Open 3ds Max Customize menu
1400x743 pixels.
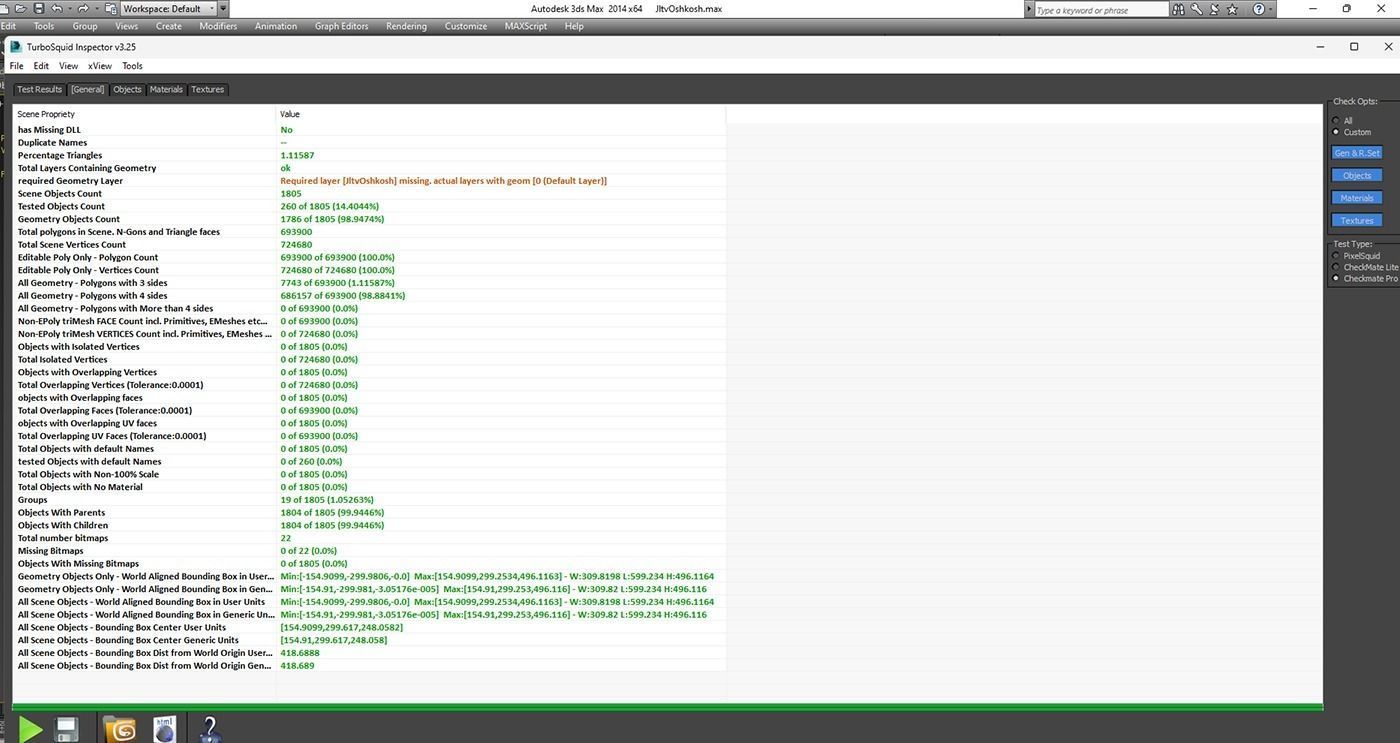[x=466, y=26]
